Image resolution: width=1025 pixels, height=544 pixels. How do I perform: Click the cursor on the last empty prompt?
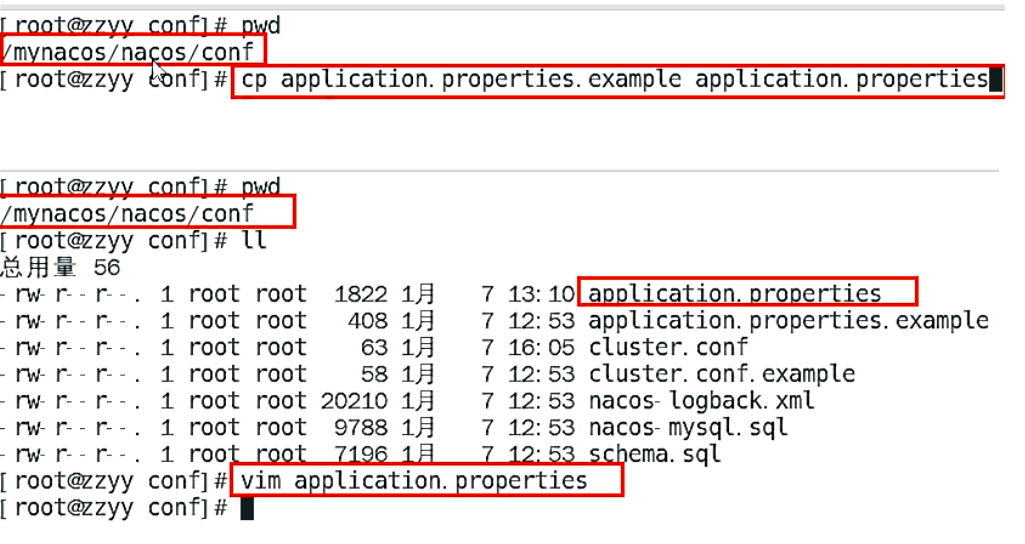(x=247, y=508)
